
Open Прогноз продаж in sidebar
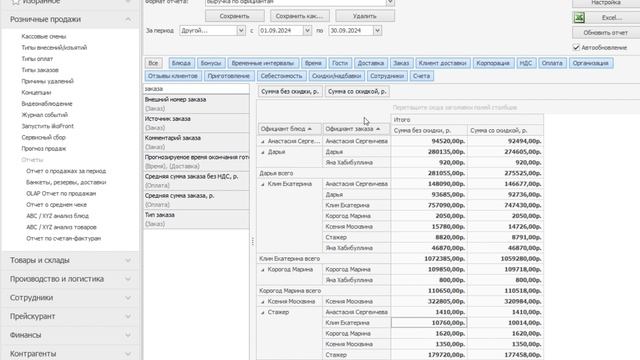[44, 149]
